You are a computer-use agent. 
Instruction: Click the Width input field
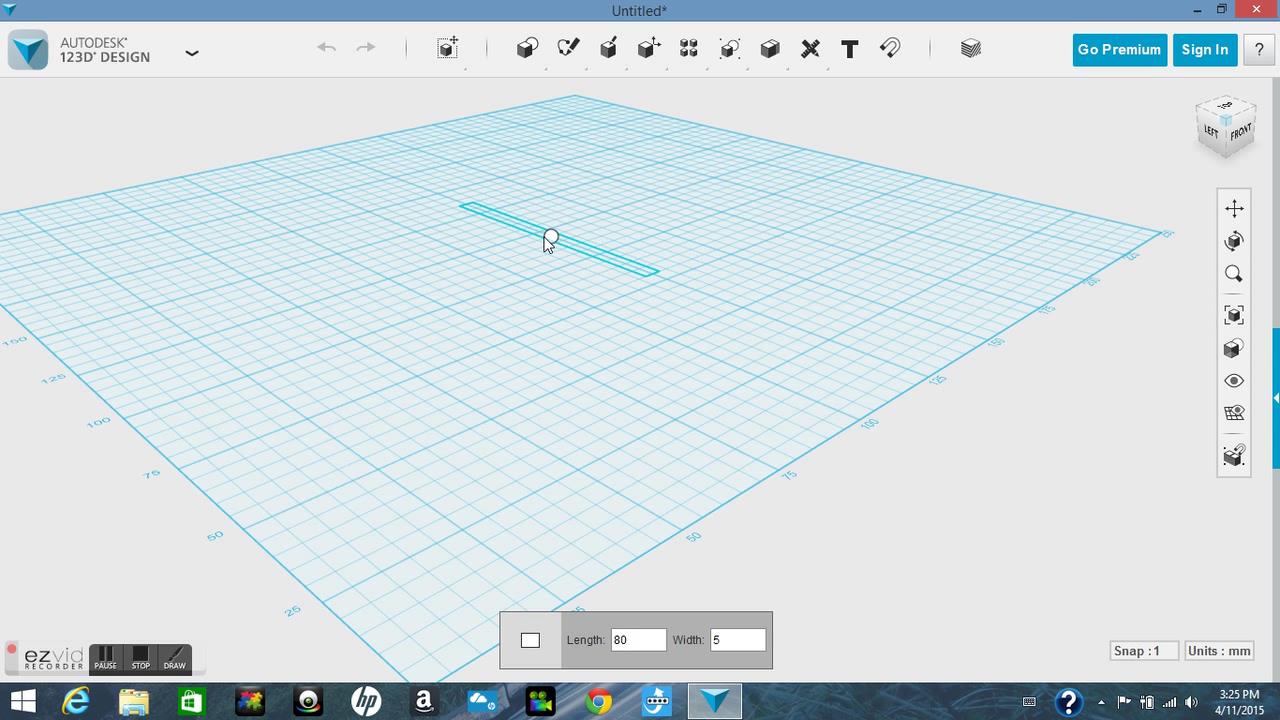pos(738,640)
